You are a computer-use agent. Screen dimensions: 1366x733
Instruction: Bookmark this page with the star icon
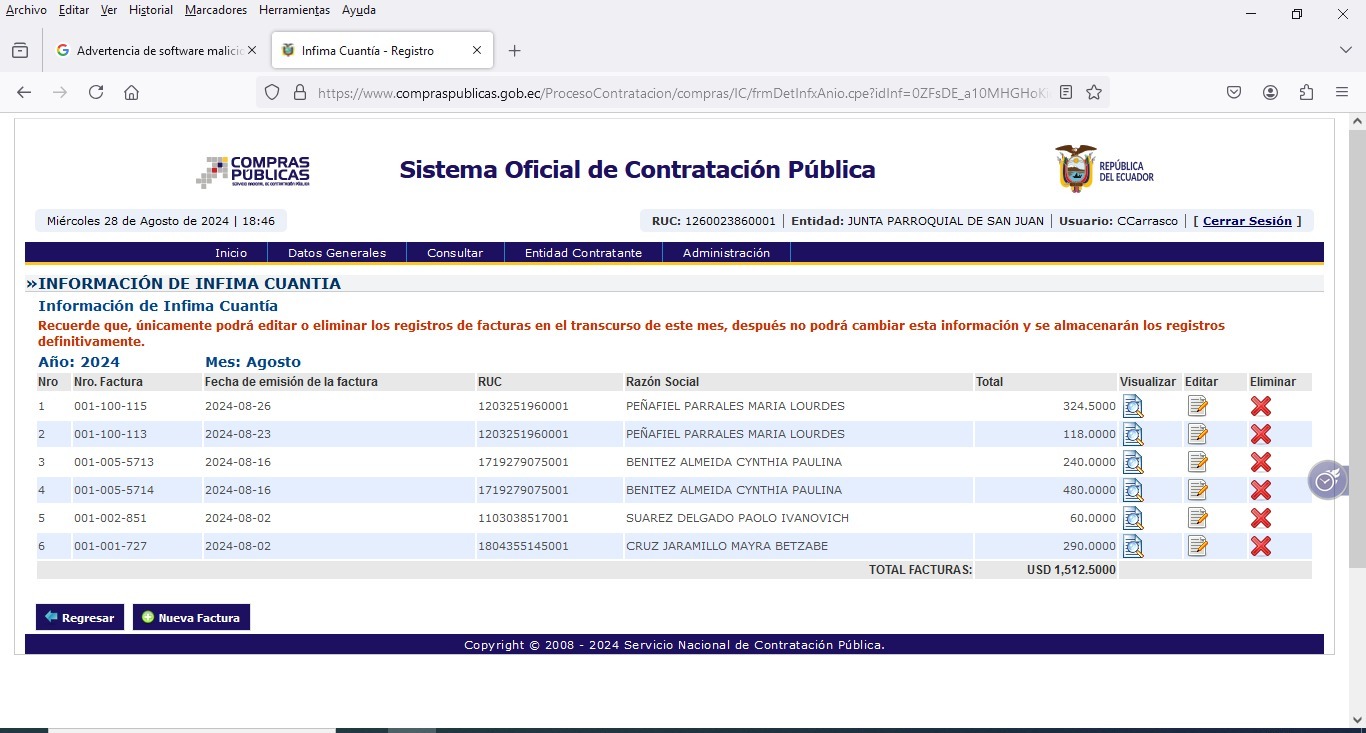pyautogui.click(x=1094, y=92)
